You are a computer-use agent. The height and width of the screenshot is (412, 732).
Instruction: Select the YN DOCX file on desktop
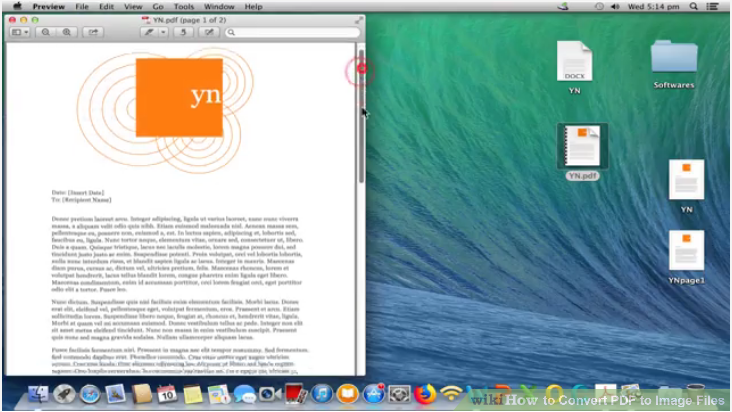tap(575, 65)
